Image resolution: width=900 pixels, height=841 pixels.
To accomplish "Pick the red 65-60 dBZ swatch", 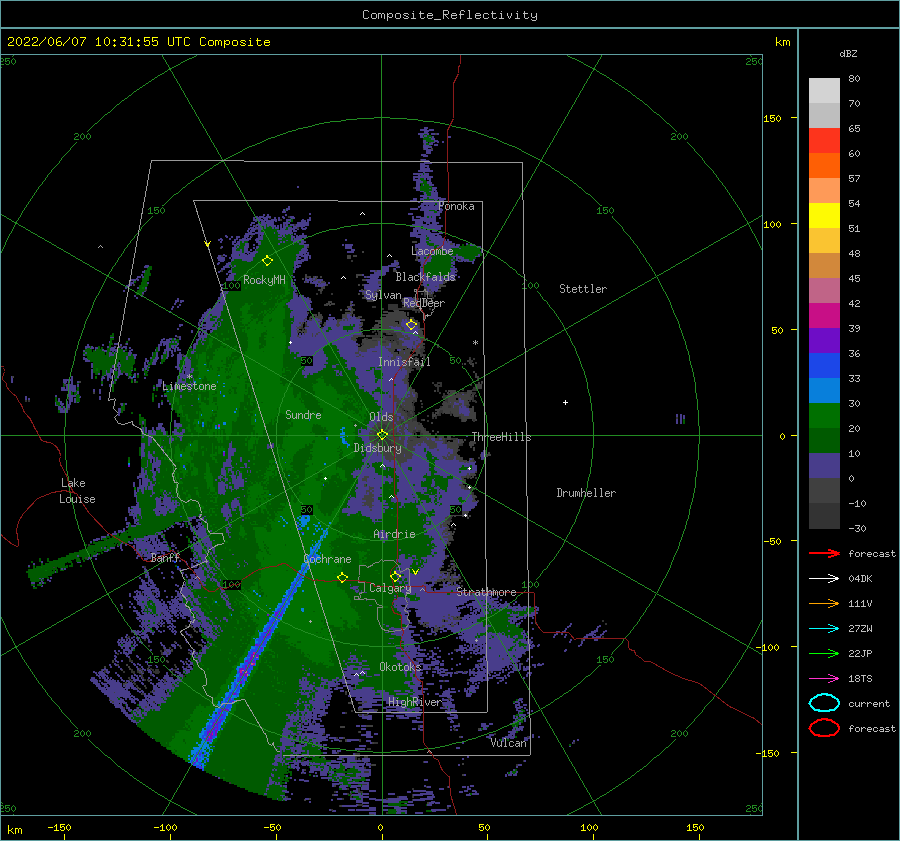I will (824, 141).
